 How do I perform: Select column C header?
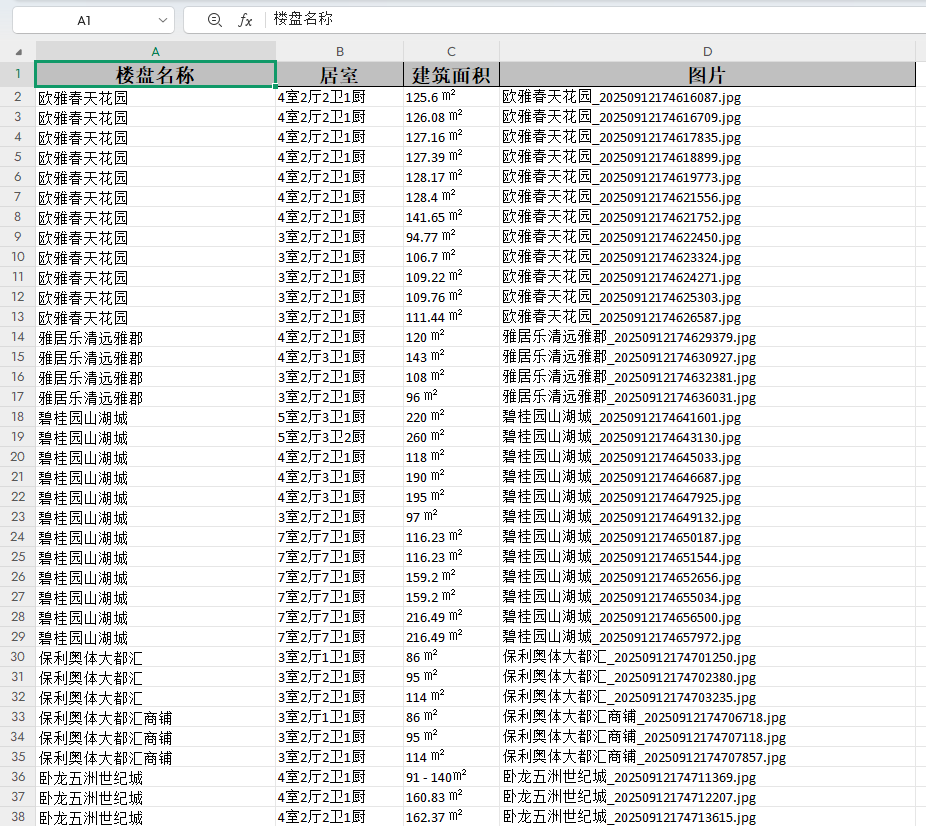coord(451,51)
